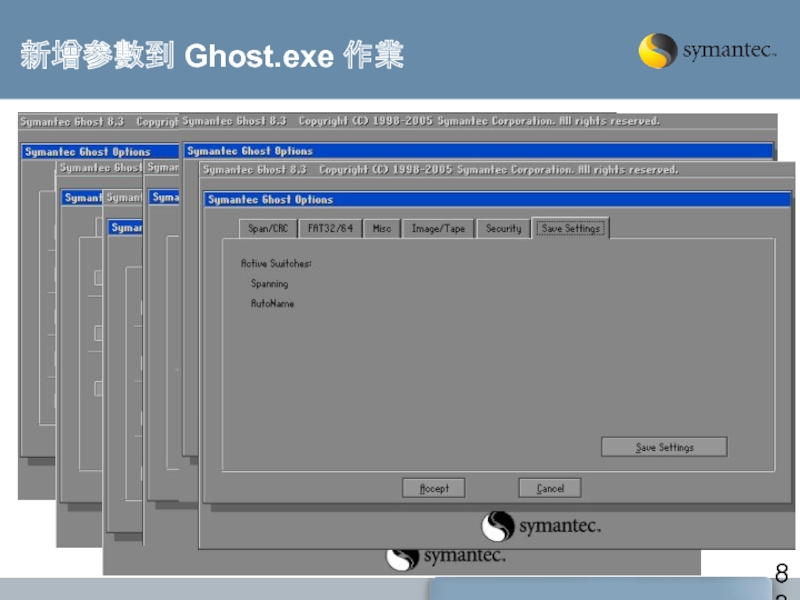Click the Symantec logo in slide header
The width and height of the screenshot is (800, 600).
[707, 51]
